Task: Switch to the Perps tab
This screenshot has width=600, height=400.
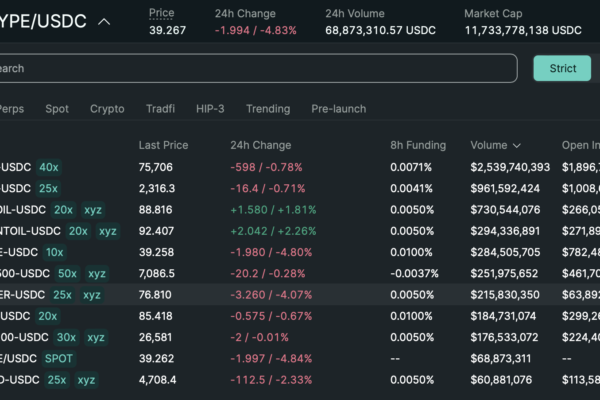Action: pos(10,109)
